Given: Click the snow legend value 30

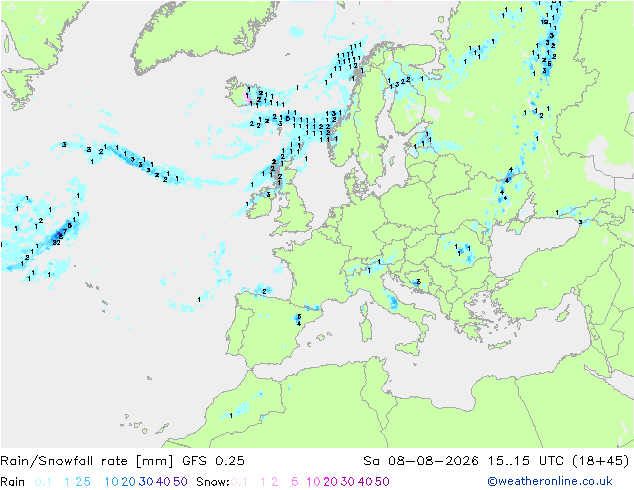Looking at the screenshot, I should point(348,482).
